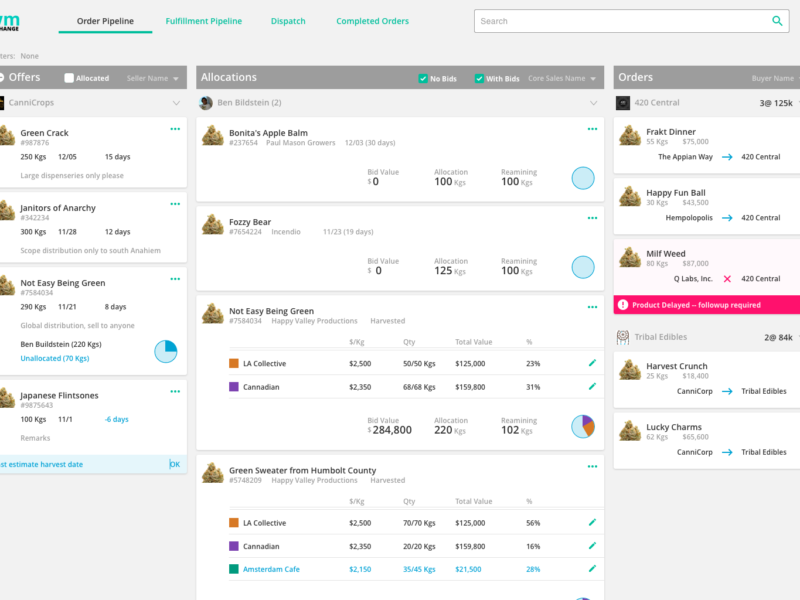The height and width of the screenshot is (600, 800).
Task: Open the Completed Orders tab
Action: click(x=372, y=21)
